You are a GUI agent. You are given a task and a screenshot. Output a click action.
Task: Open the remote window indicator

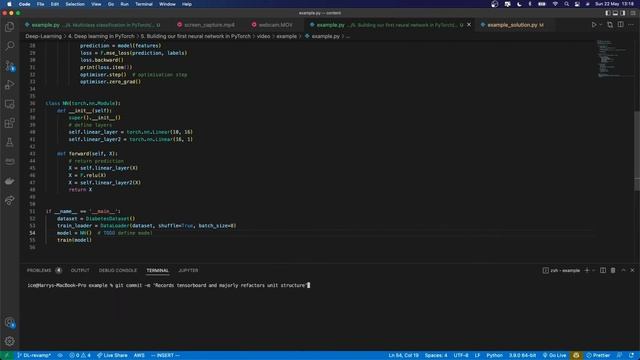coord(7,356)
